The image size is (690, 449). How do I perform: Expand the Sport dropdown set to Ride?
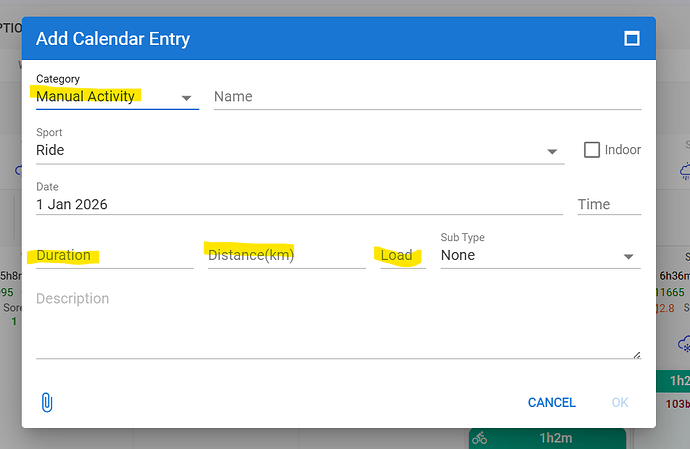pos(300,151)
